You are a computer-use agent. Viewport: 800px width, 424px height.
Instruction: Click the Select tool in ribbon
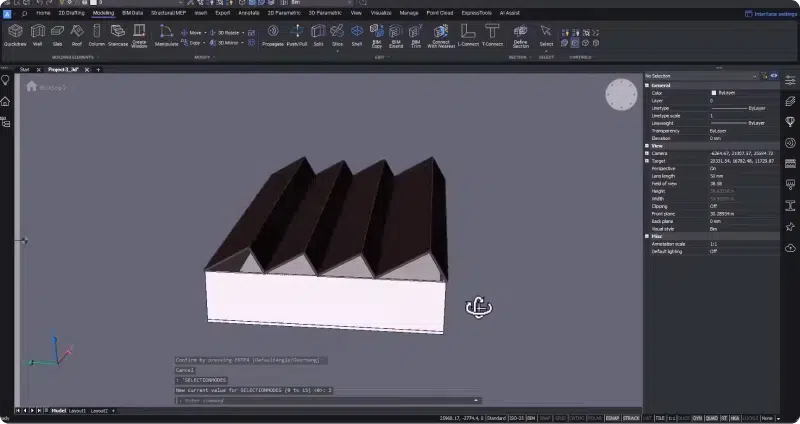tap(546, 35)
